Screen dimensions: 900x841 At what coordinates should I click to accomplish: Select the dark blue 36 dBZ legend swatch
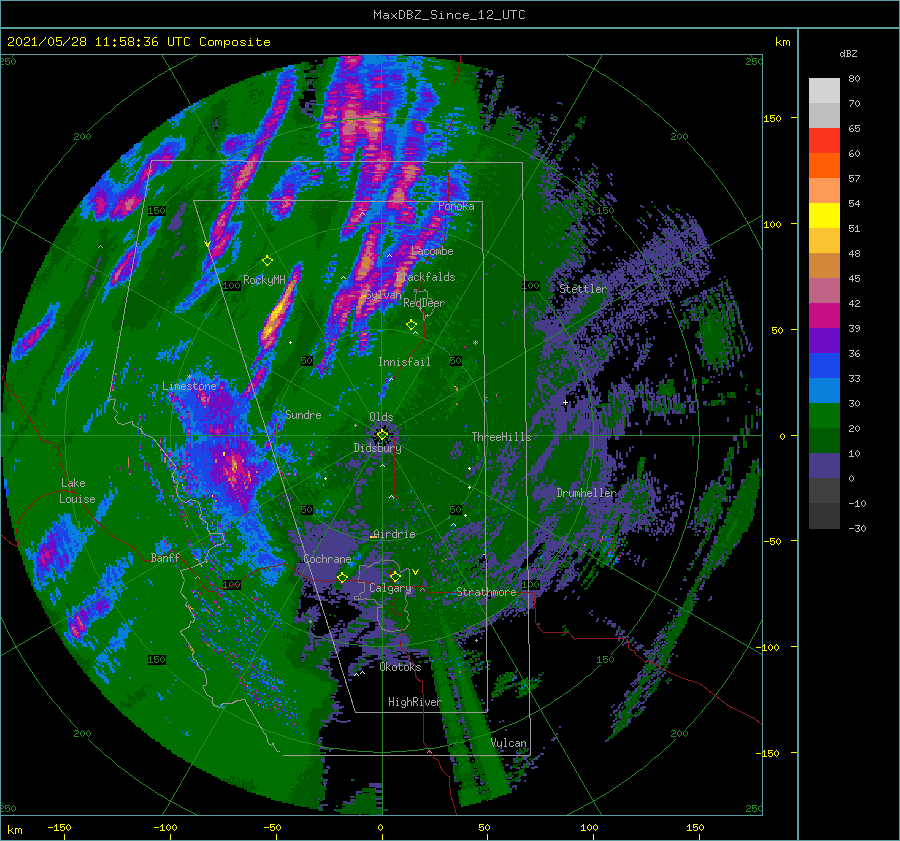(824, 365)
